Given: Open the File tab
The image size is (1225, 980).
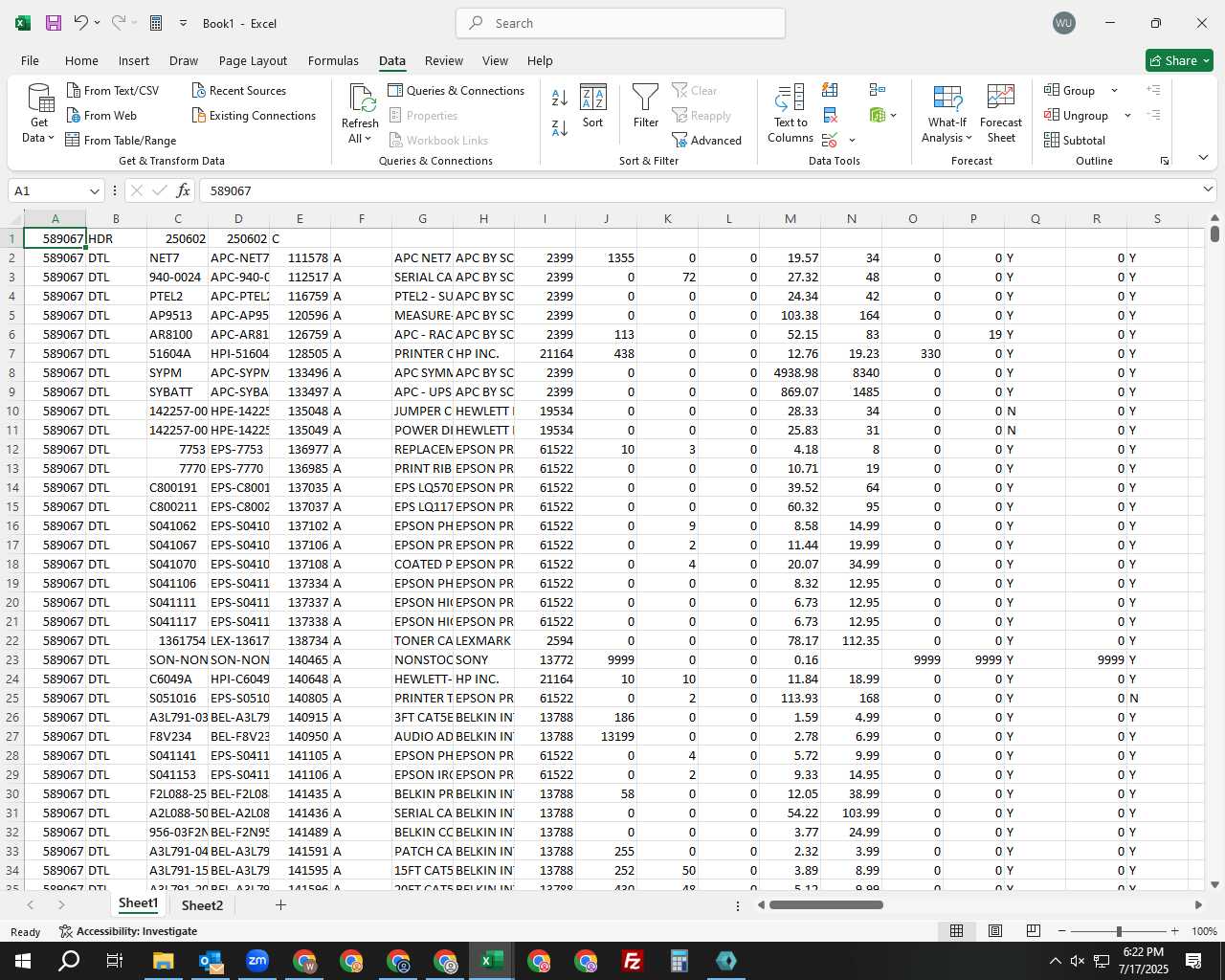Looking at the screenshot, I should pyautogui.click(x=30, y=60).
